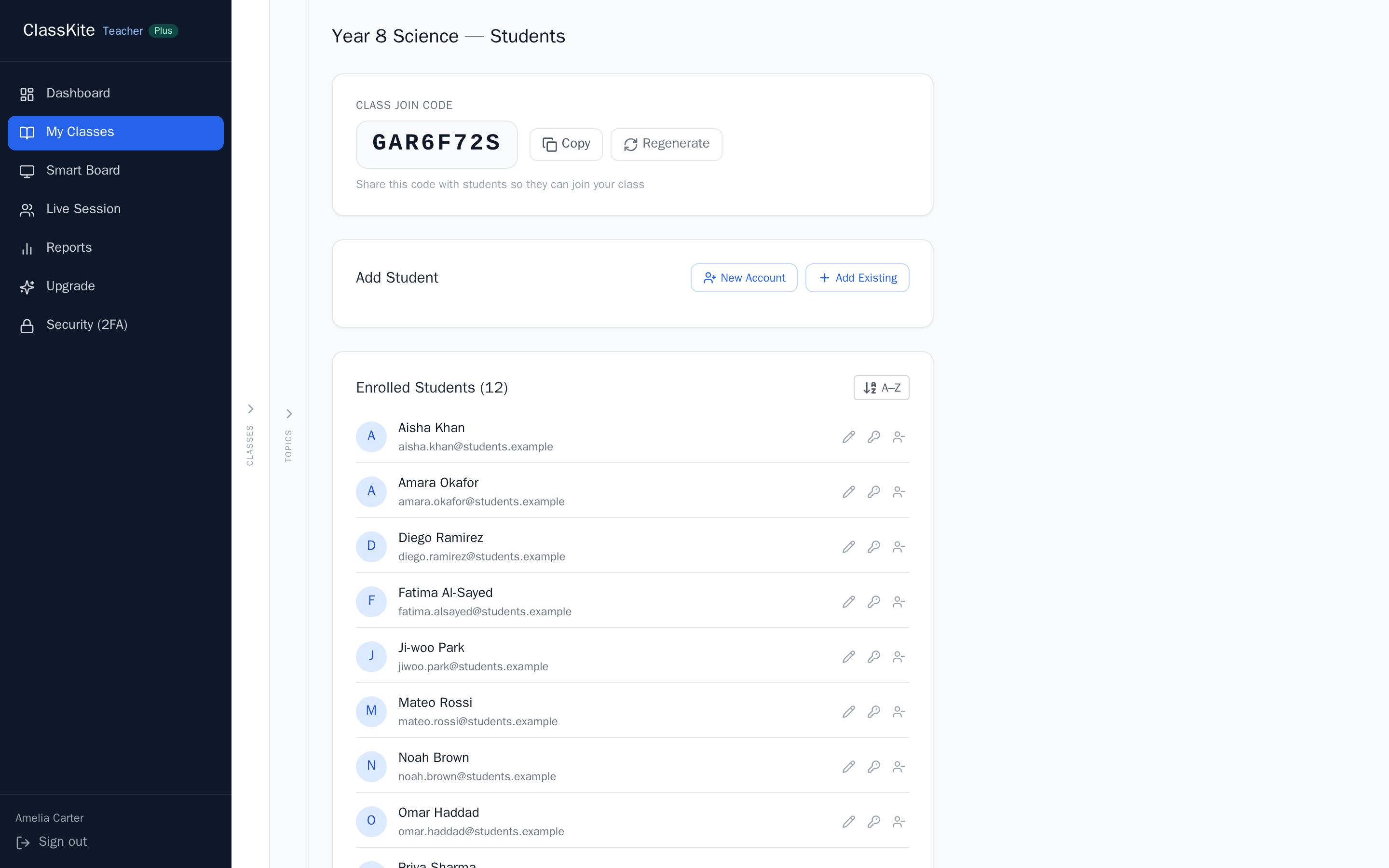This screenshot has height=868, width=1389.
Task: Create a New Account student
Action: click(744, 278)
